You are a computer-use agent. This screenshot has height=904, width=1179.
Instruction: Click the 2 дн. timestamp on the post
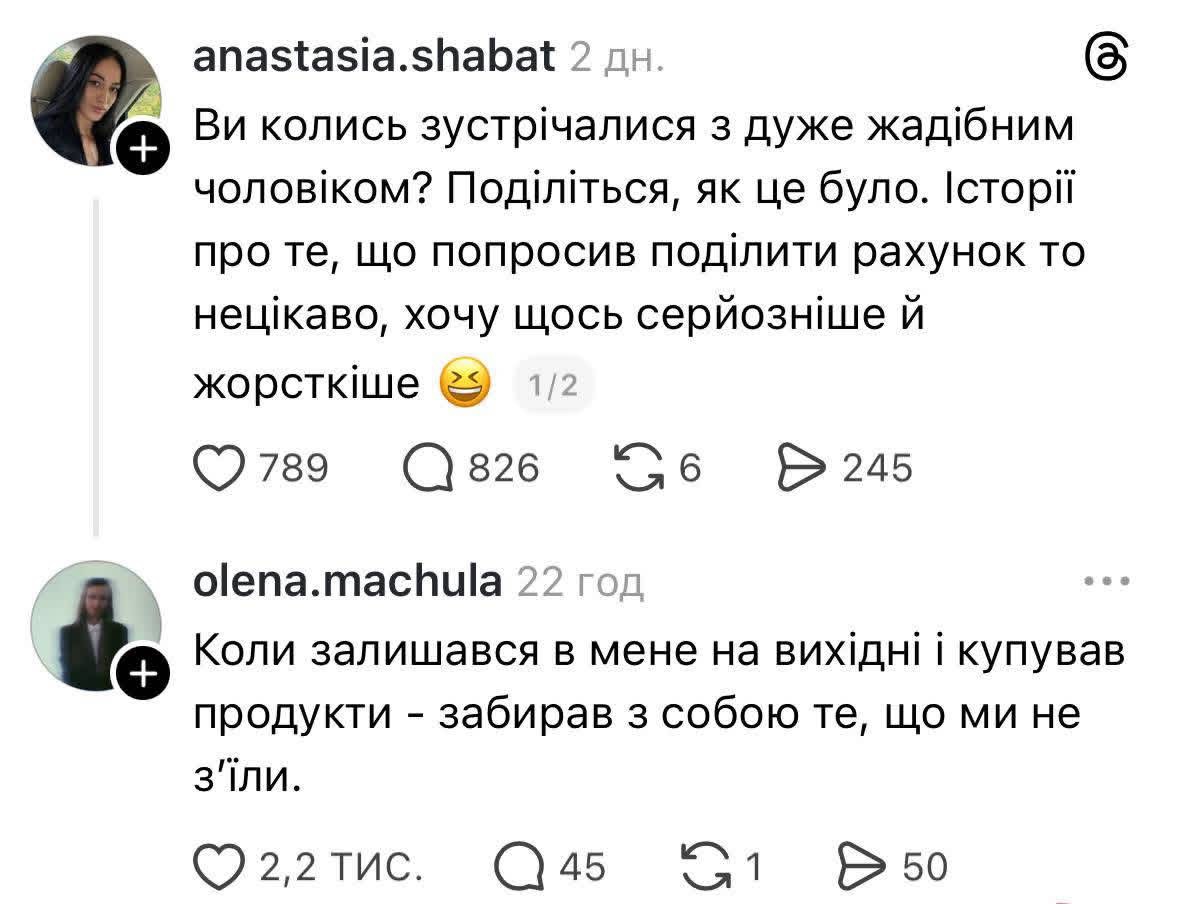pos(617,57)
